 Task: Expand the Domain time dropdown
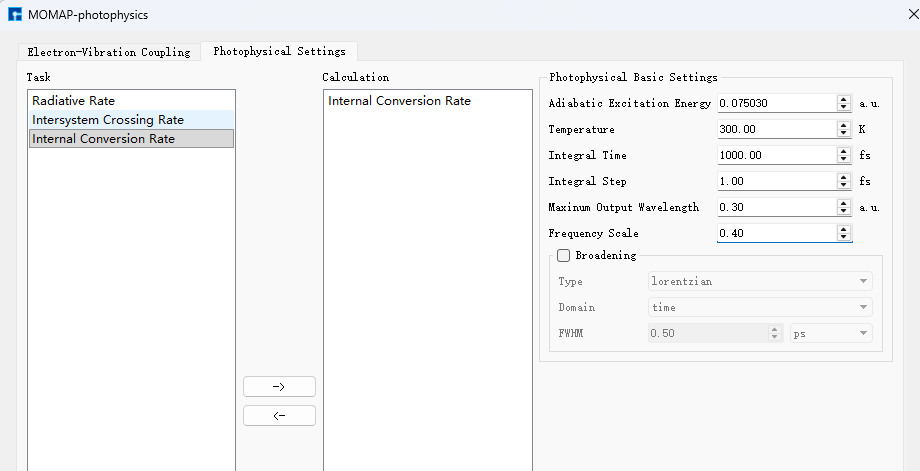[x=760, y=308]
